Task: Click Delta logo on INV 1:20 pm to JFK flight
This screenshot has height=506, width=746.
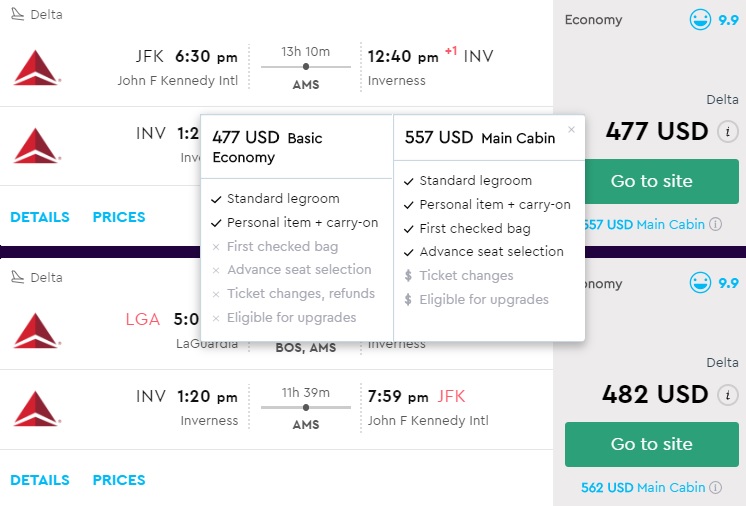Action: tap(37, 407)
